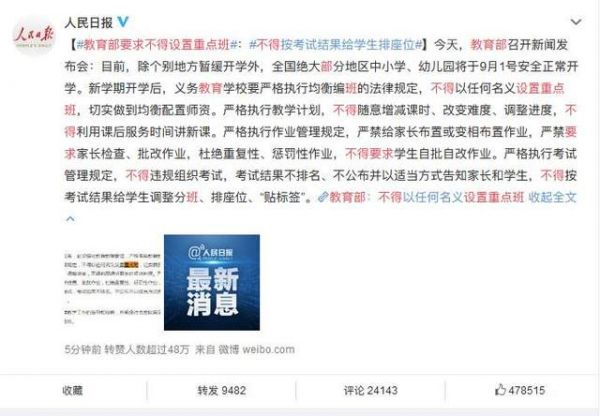Click the 微博 weibo.com source link
This screenshot has height=416, width=600.
click(x=256, y=349)
